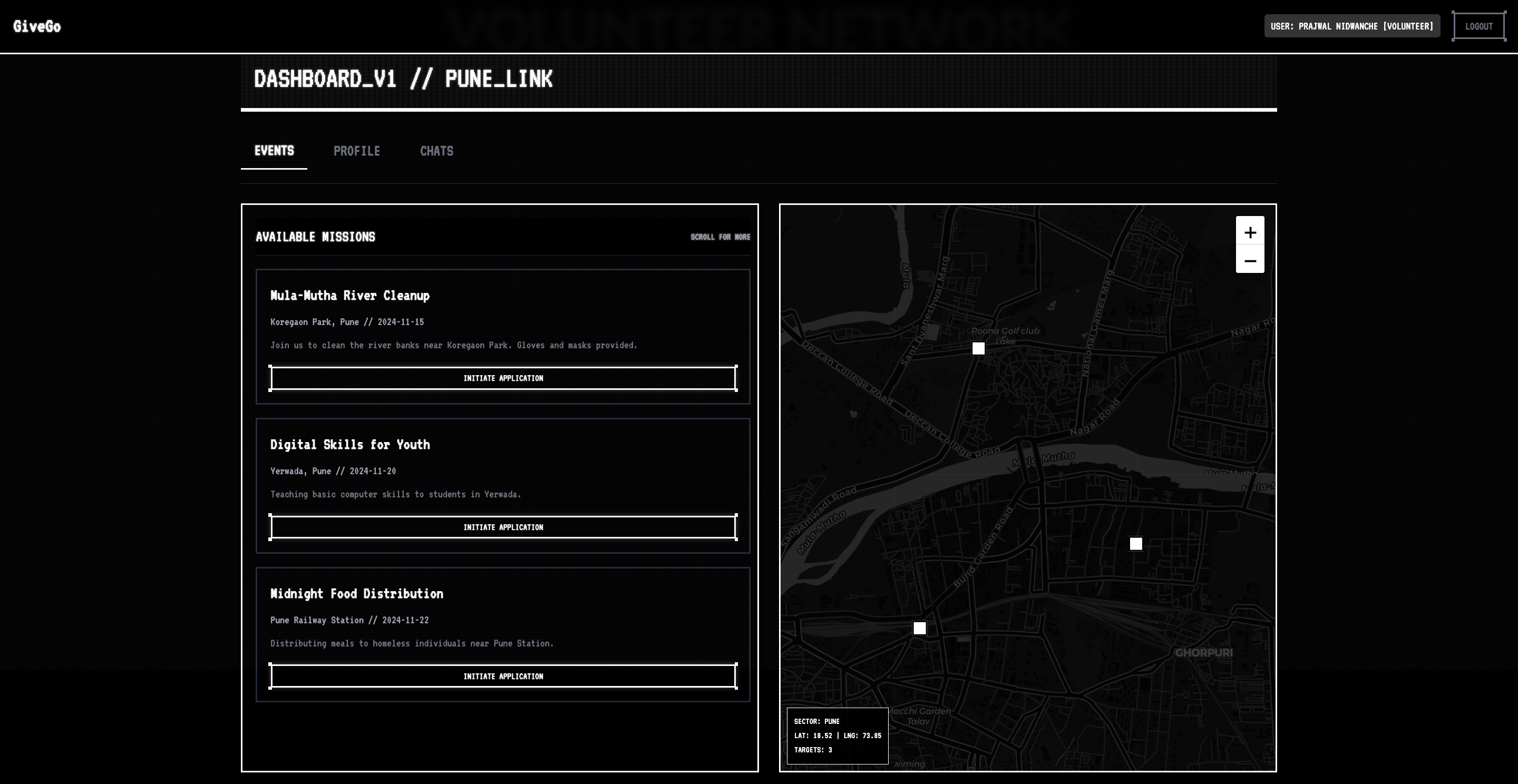Zoom out on the map
Viewport: 1518px width, 784px height.
(1249, 260)
